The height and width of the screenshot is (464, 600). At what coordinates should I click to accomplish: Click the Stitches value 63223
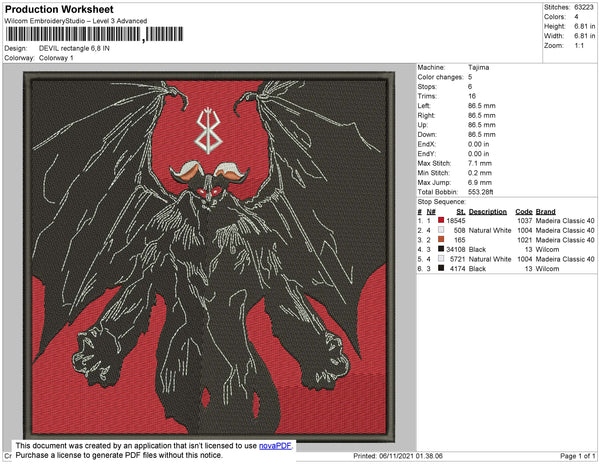click(584, 7)
